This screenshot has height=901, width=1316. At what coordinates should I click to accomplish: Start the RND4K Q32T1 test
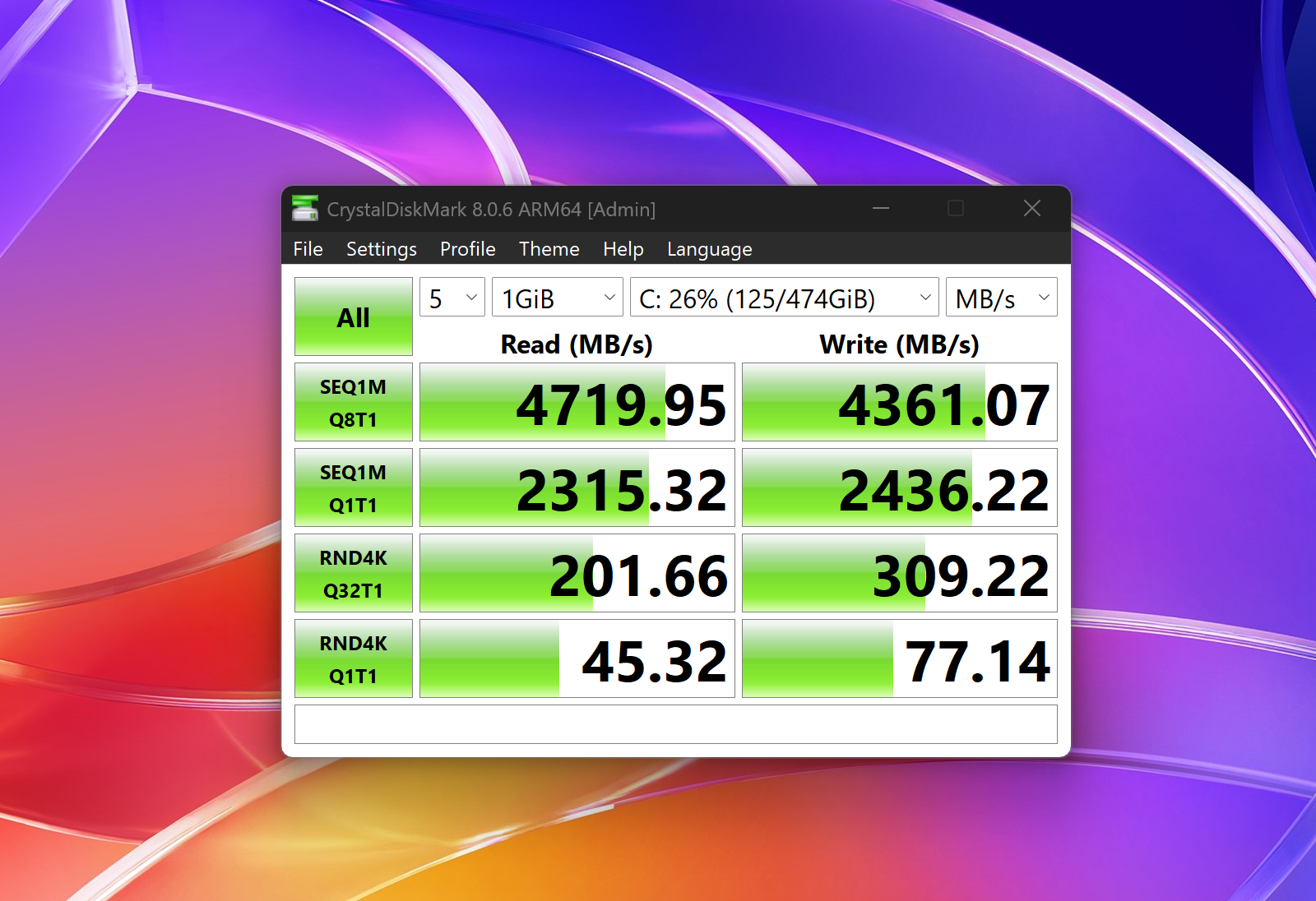(354, 573)
